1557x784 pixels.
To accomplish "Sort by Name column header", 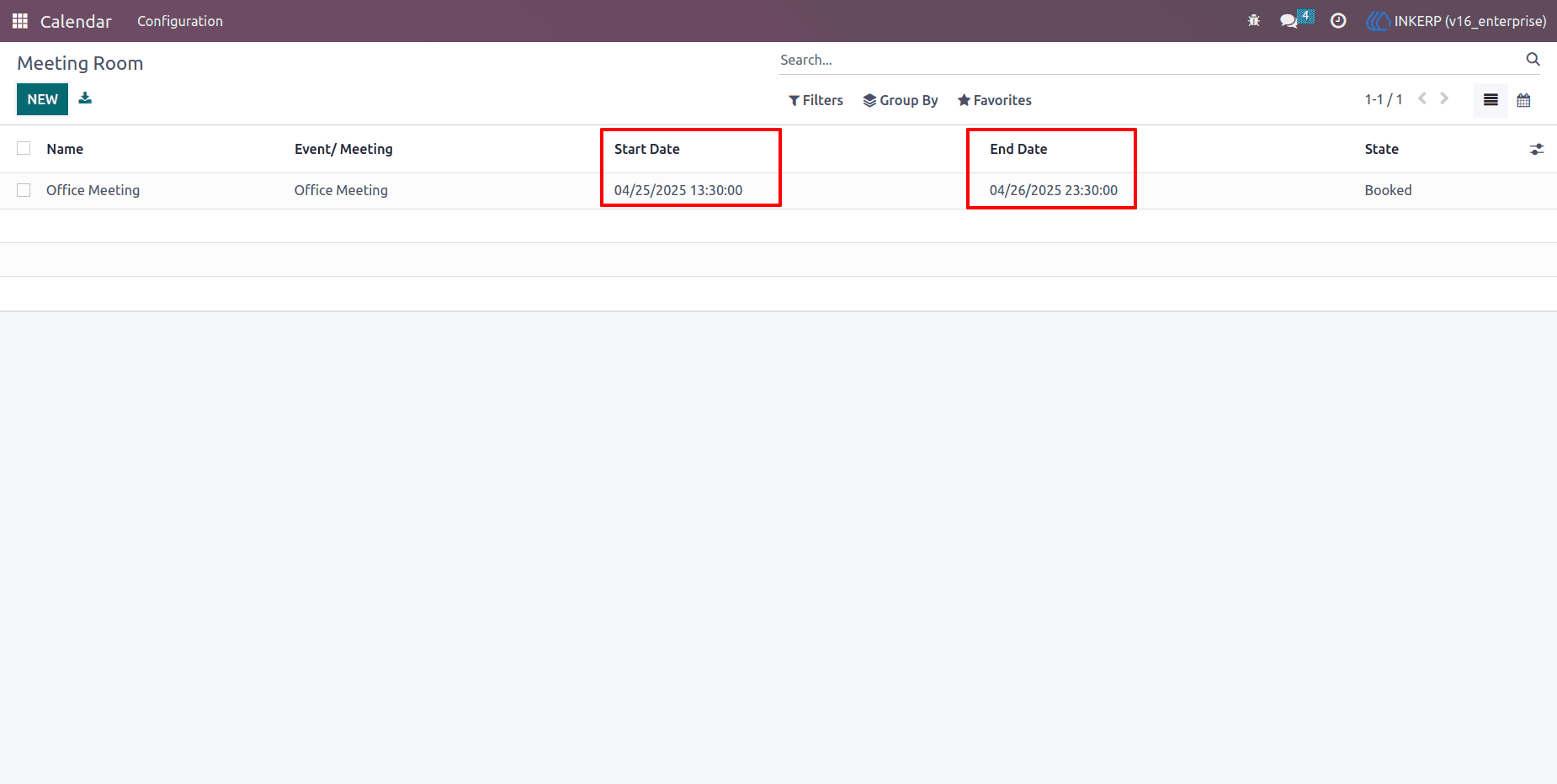I will click(x=65, y=149).
